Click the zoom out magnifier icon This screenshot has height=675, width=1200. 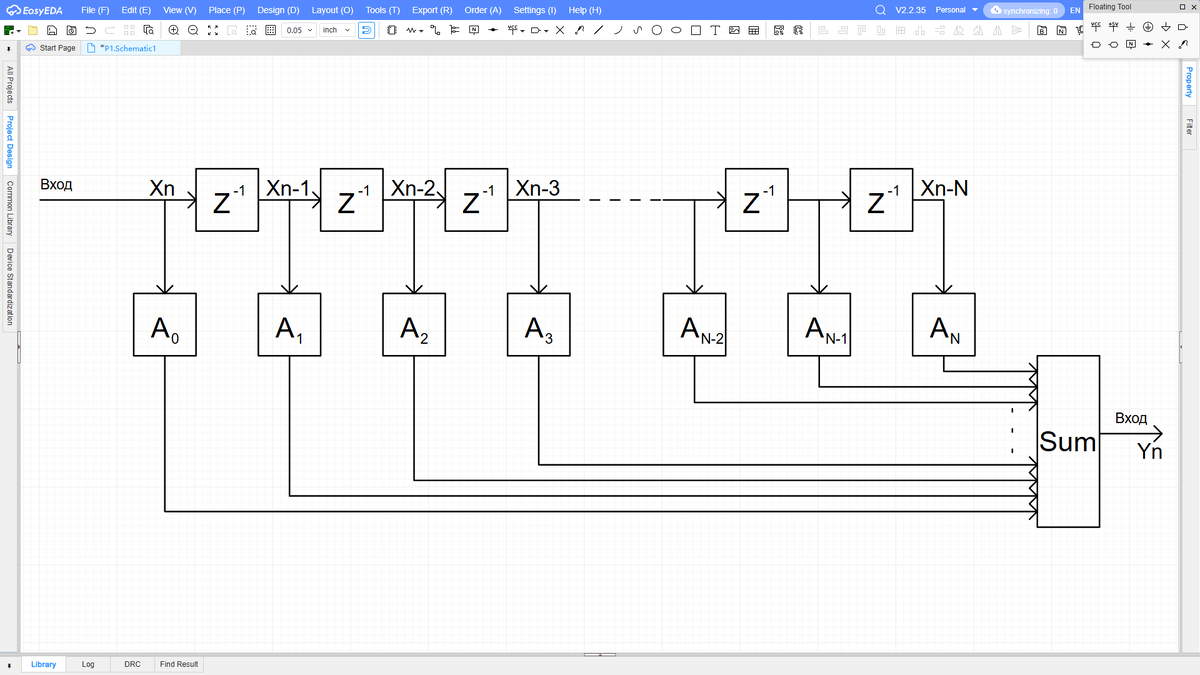click(x=192, y=30)
